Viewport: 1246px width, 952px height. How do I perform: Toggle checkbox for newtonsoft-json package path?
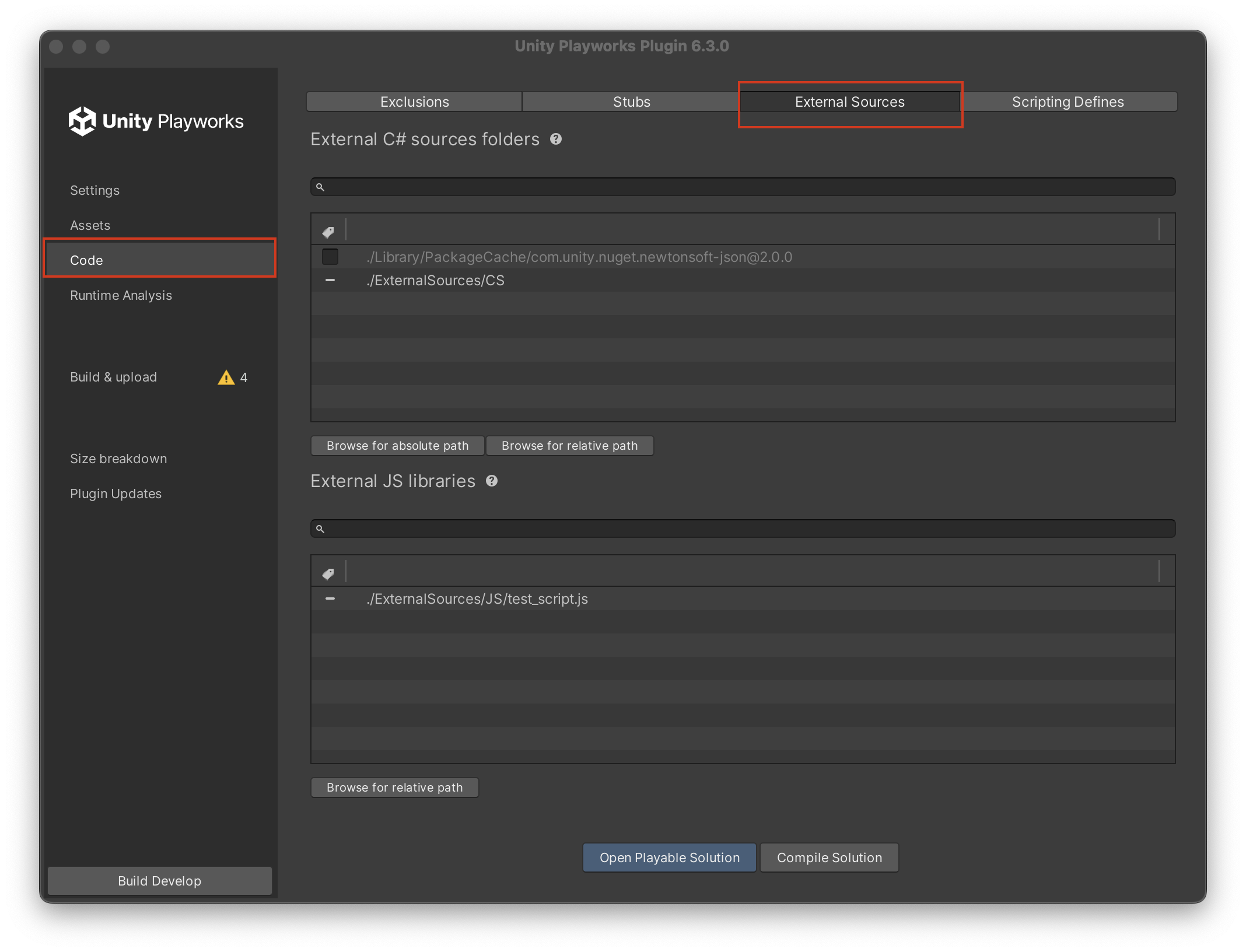[330, 257]
